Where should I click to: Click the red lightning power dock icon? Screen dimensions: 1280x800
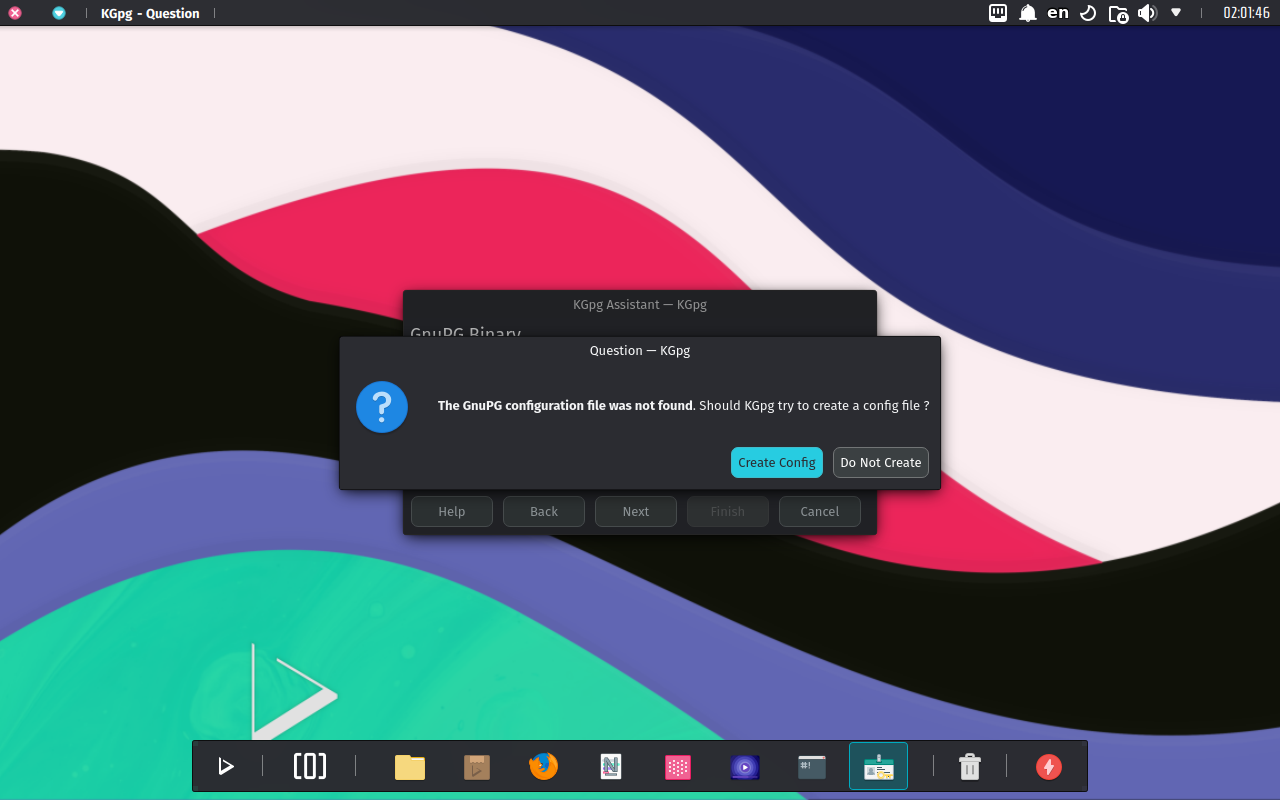click(1049, 767)
